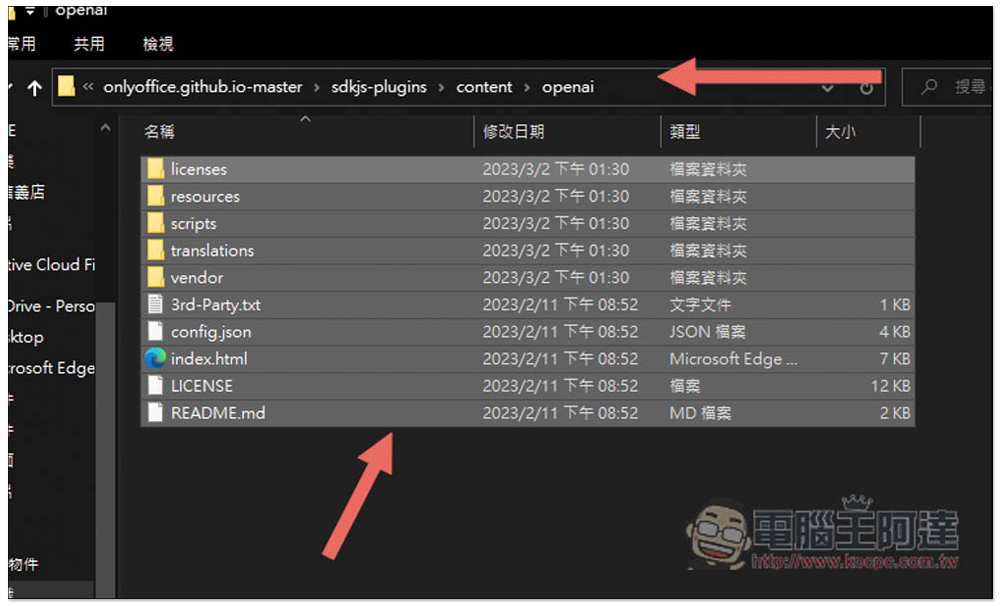Screen dimensions: 1000x606
Task: Click the config.json file icon
Action: [x=155, y=332]
